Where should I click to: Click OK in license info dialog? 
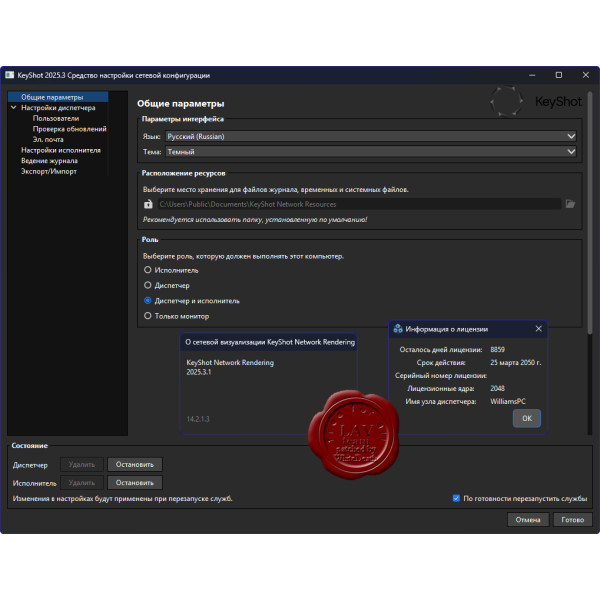[x=527, y=418]
